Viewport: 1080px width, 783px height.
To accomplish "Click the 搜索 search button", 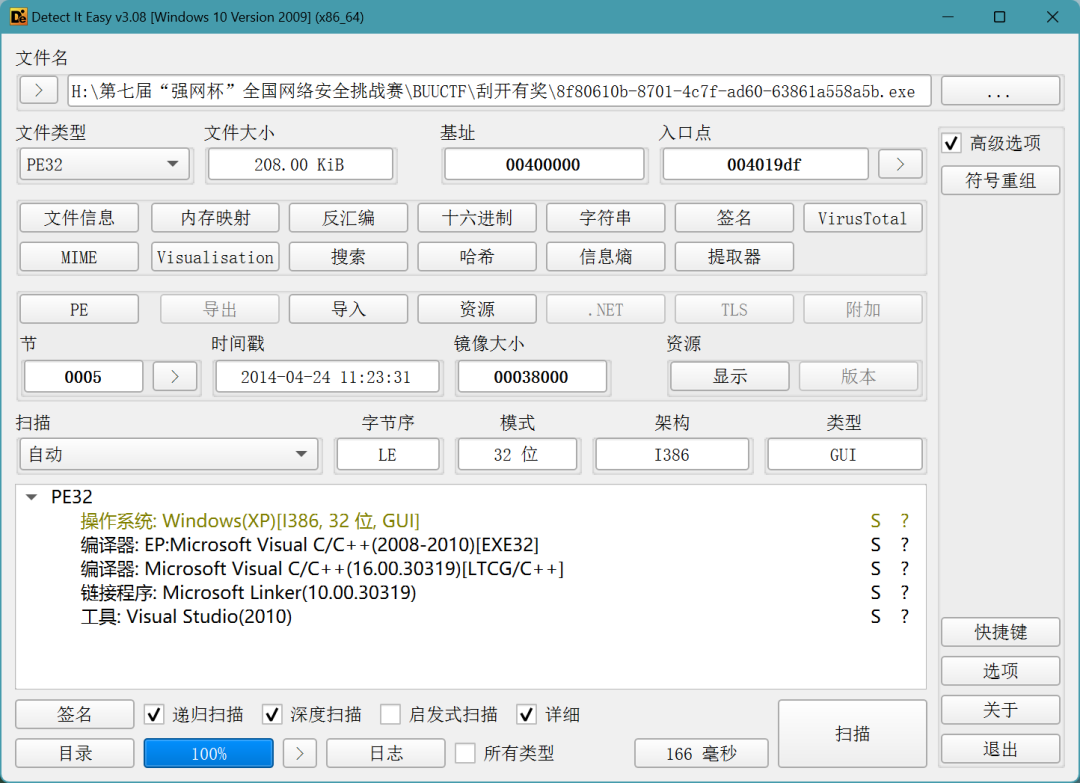I will click(349, 257).
